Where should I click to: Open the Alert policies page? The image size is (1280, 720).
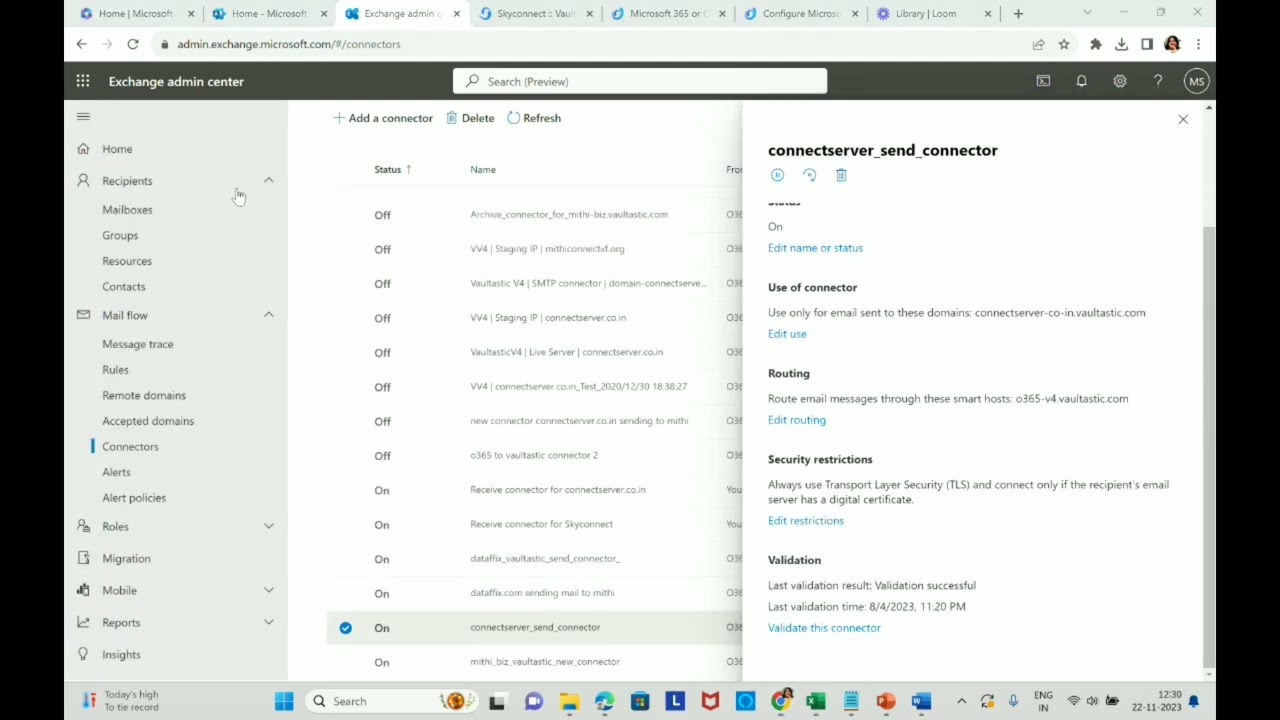(x=134, y=498)
